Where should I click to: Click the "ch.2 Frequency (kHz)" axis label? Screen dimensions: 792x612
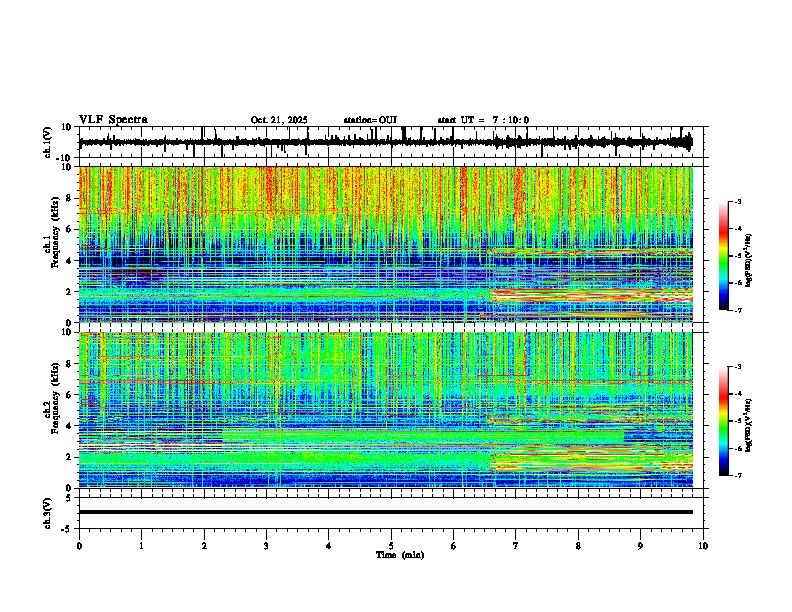(52, 398)
